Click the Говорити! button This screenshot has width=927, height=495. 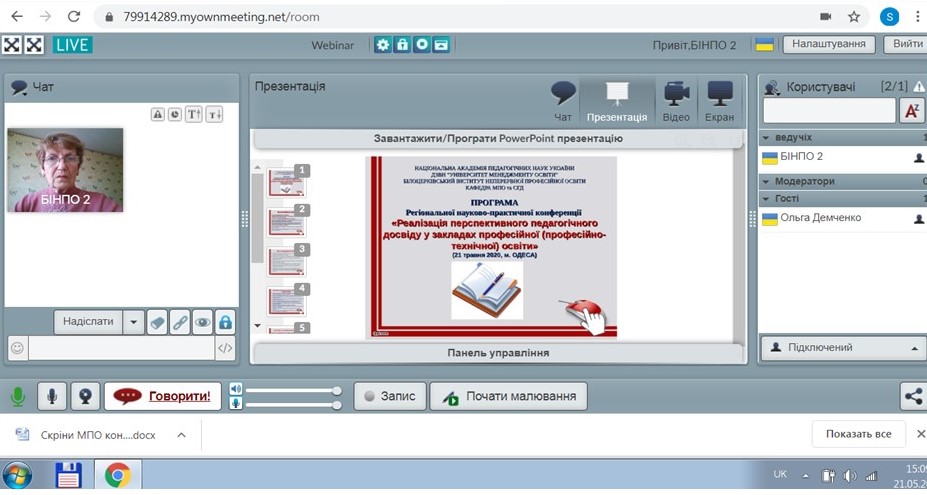pos(162,396)
